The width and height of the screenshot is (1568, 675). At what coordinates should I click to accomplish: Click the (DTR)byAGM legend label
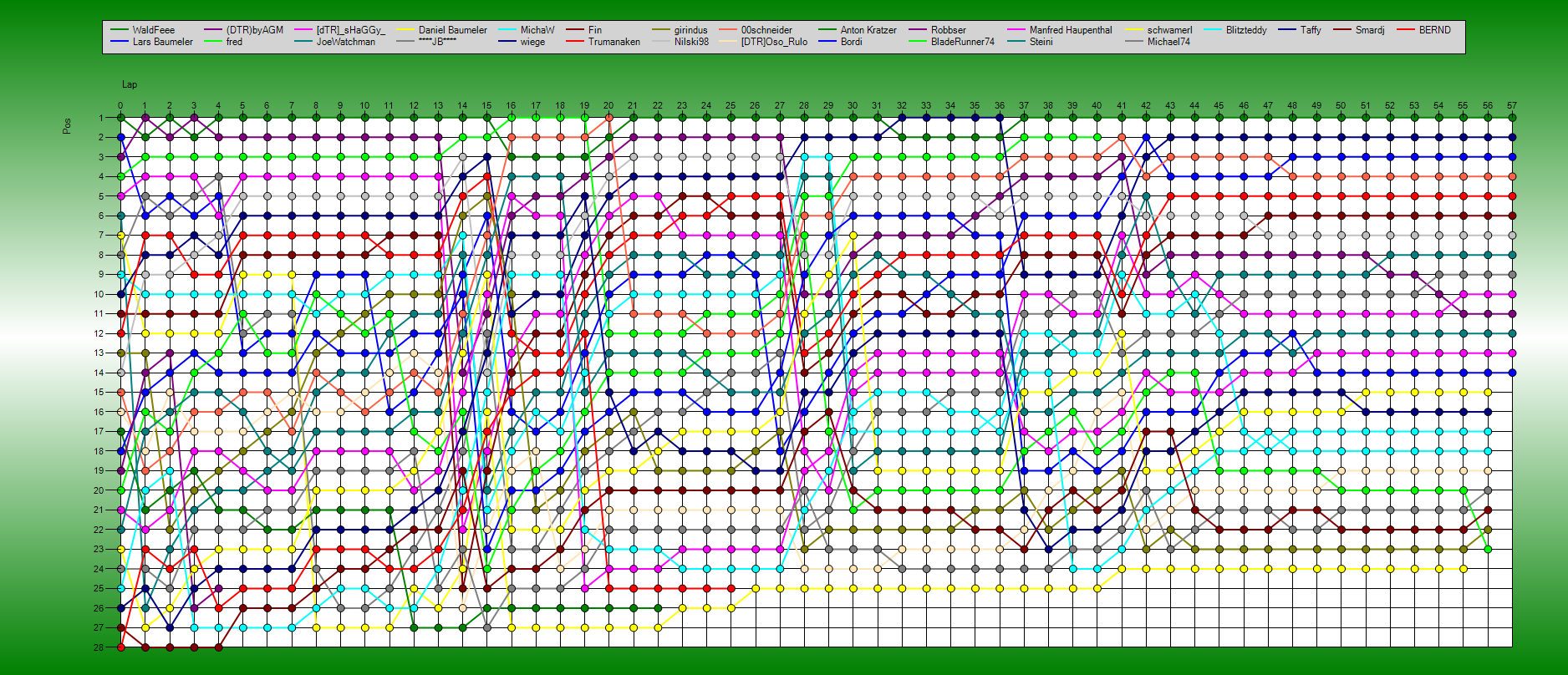(255, 30)
